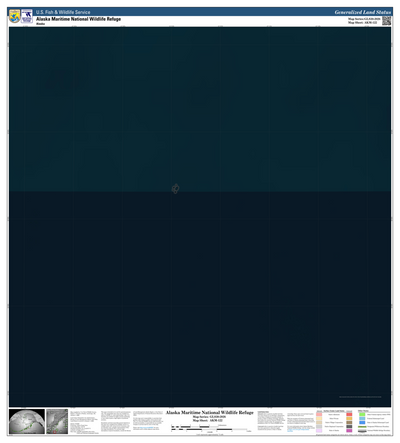The width and height of the screenshot is (400, 443).
Task: Select the magenta legend swatch
Action: coord(349,430)
